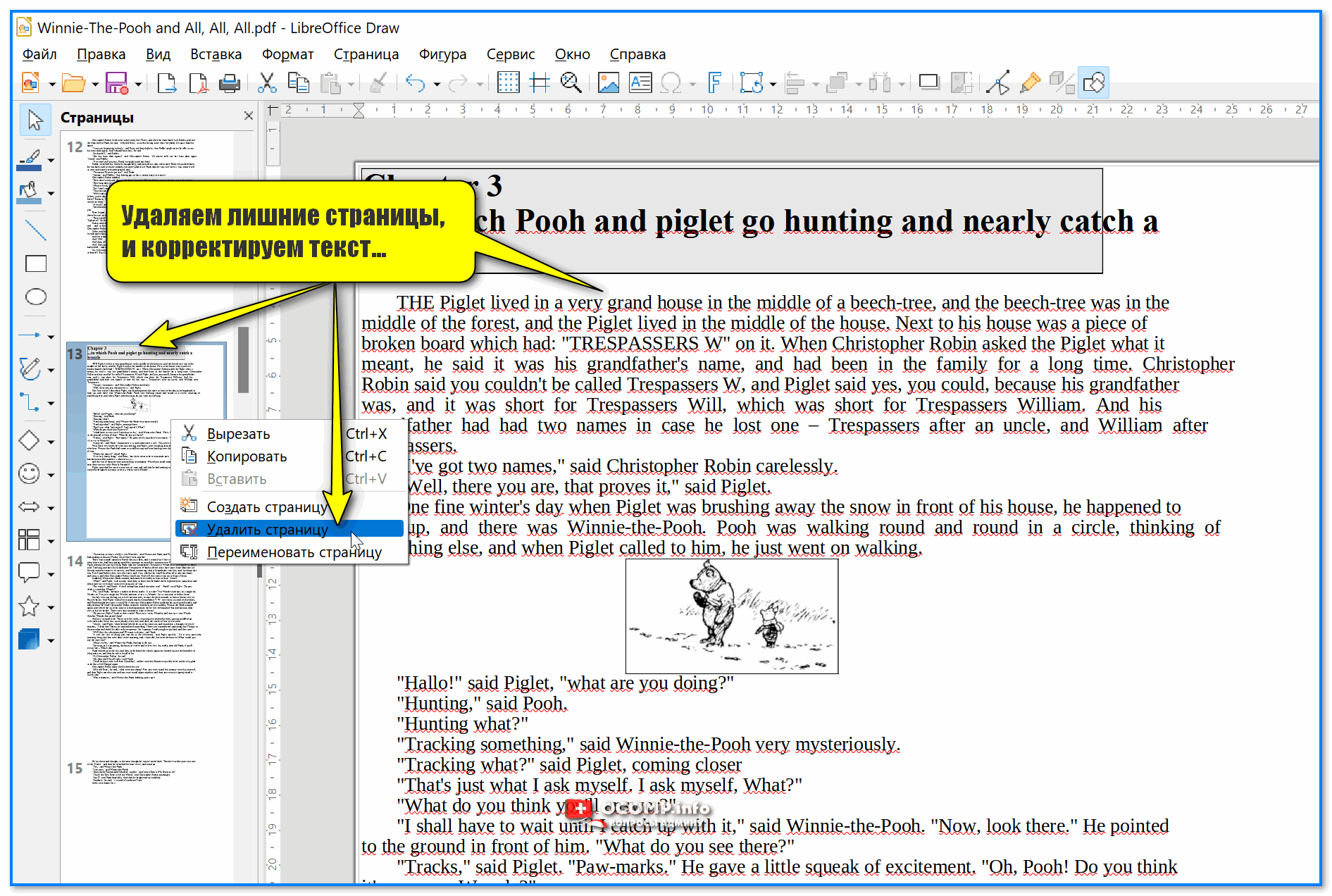This screenshot has height=896, width=1332.
Task: Click Export as PDF icon
Action: point(199,83)
